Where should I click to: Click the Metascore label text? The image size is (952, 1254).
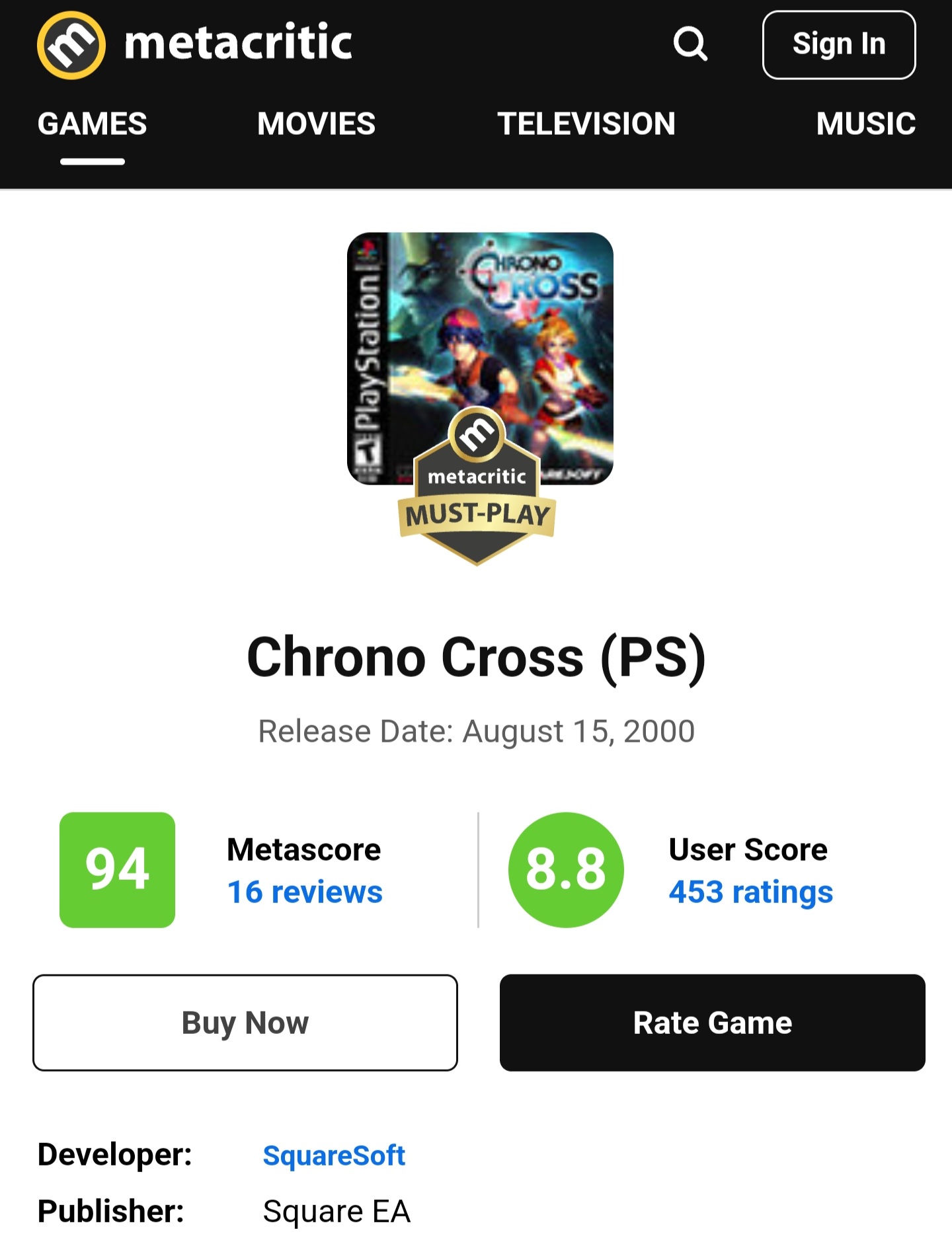[x=303, y=849]
